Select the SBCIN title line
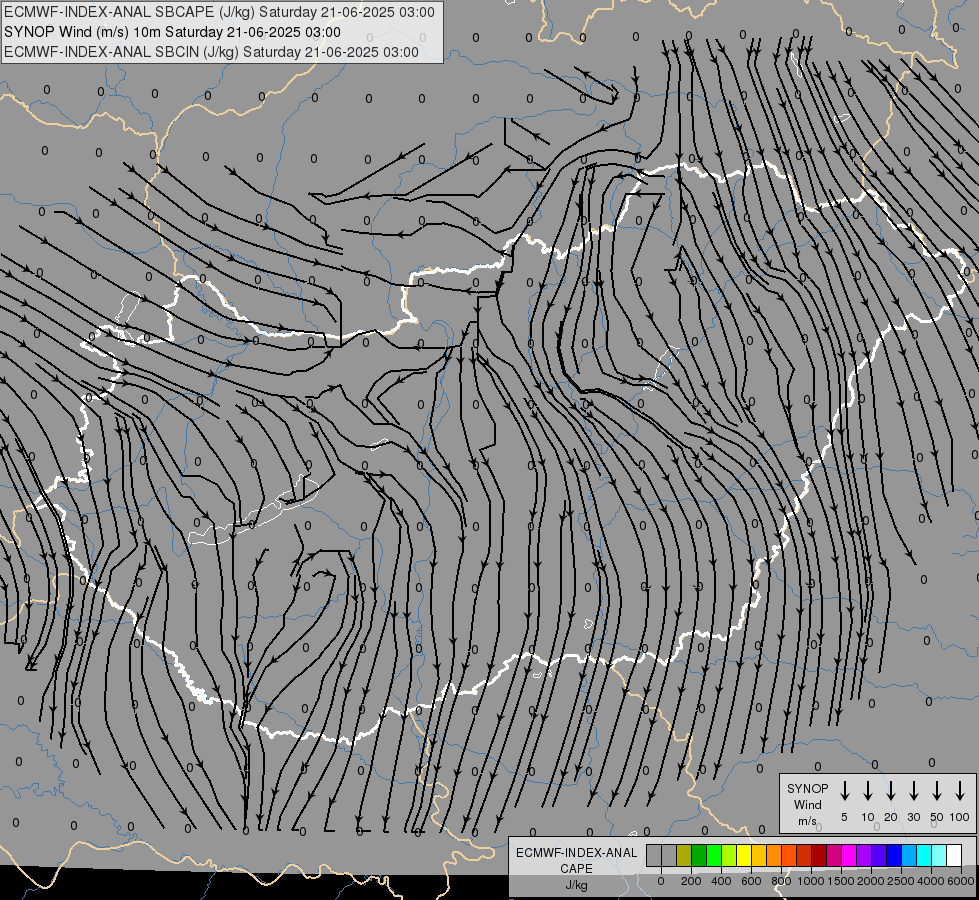 pos(211,52)
